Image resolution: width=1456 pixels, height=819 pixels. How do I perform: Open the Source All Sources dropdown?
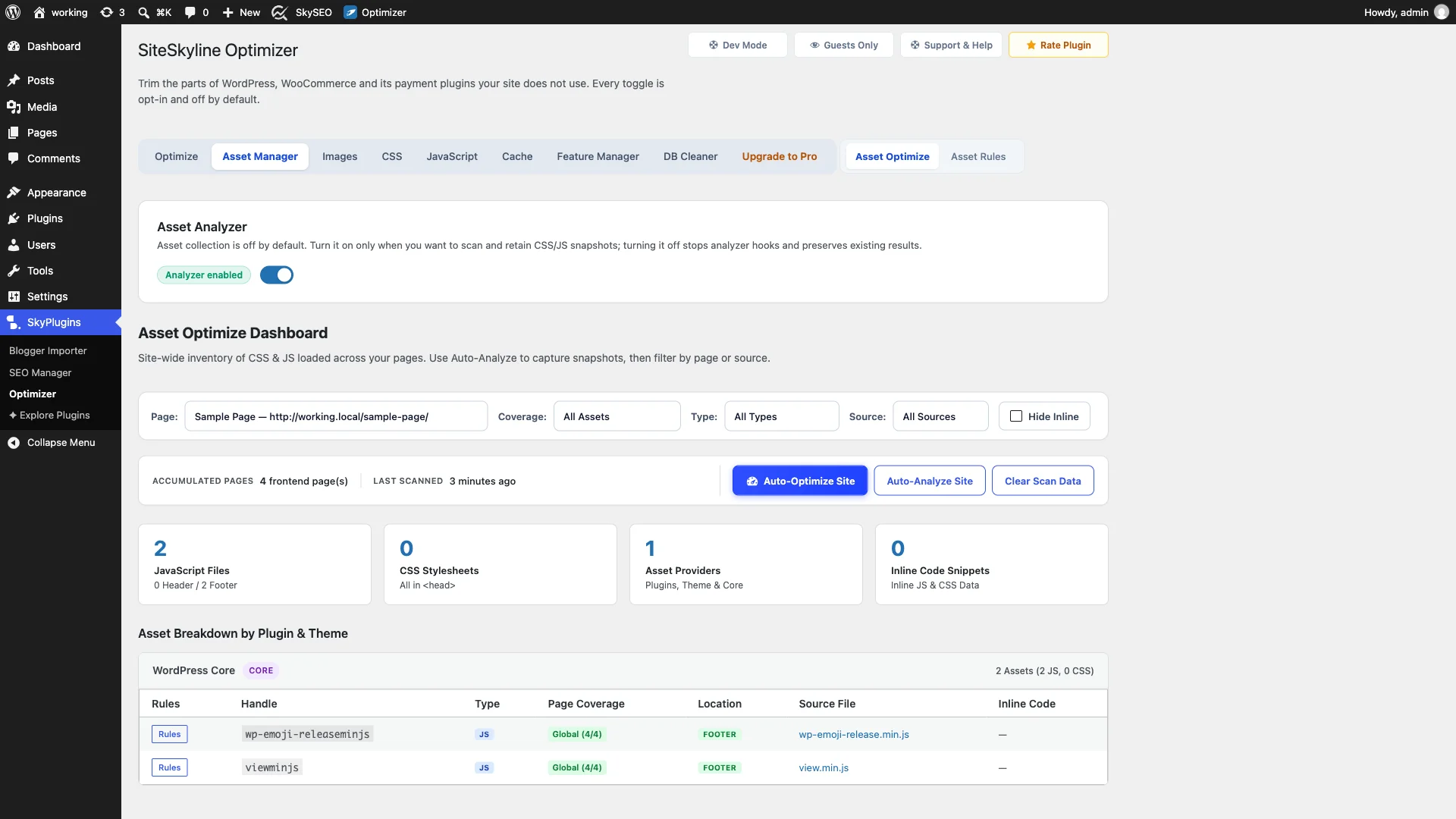click(940, 416)
